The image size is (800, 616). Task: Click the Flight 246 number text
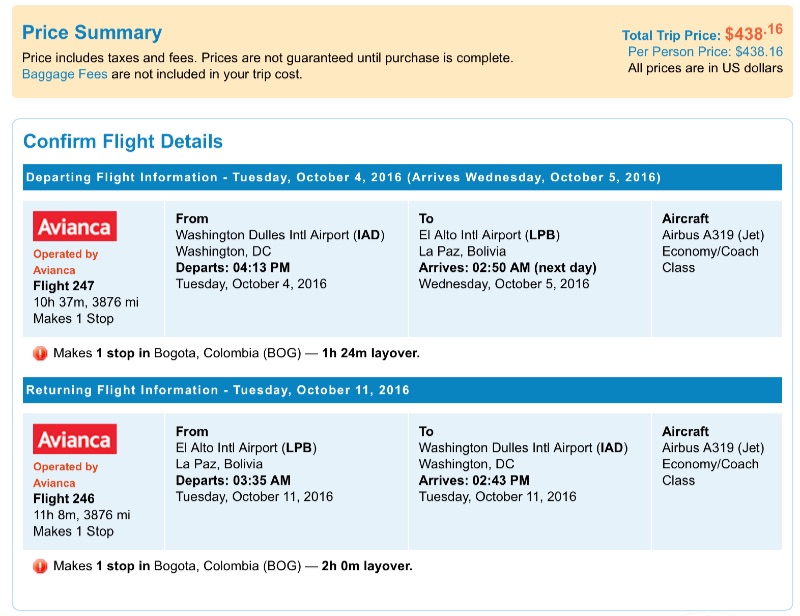(x=65, y=499)
